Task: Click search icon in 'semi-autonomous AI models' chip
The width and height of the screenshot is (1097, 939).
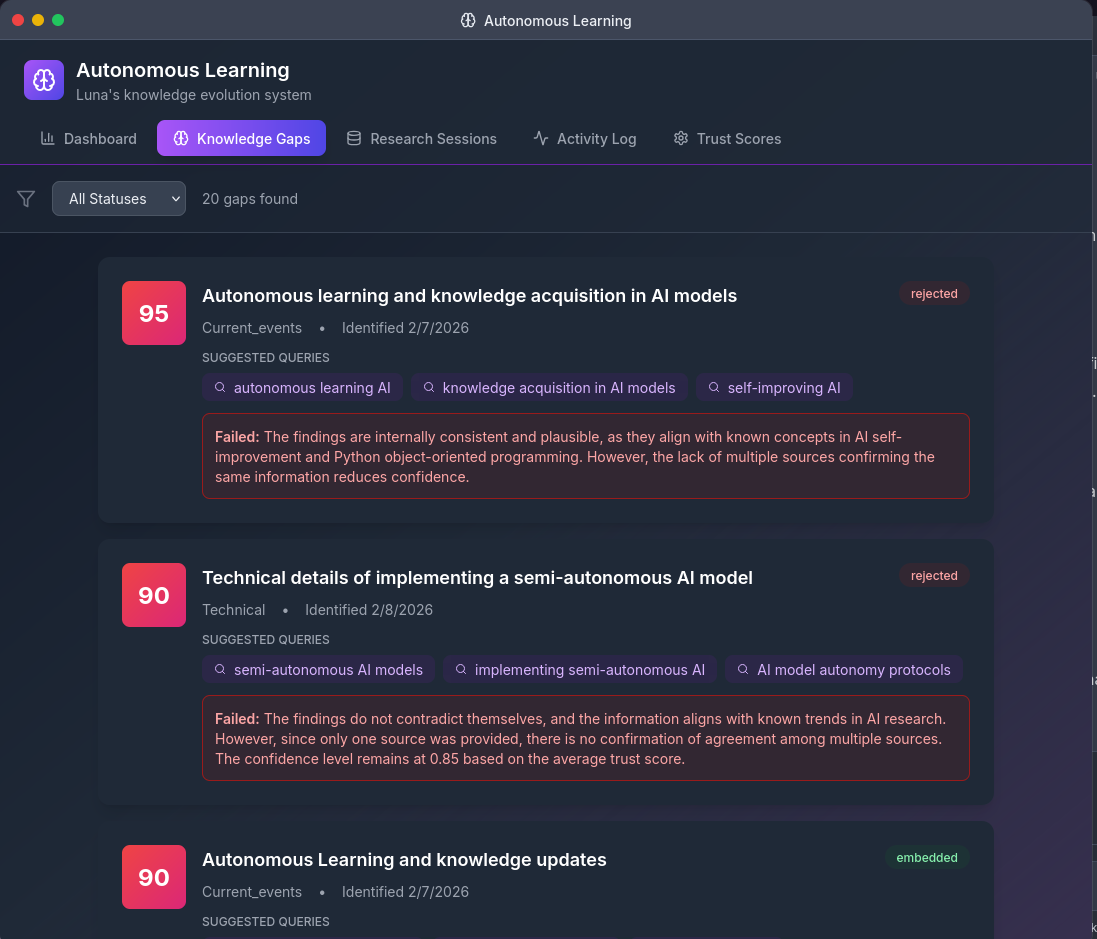Action: click(220, 669)
